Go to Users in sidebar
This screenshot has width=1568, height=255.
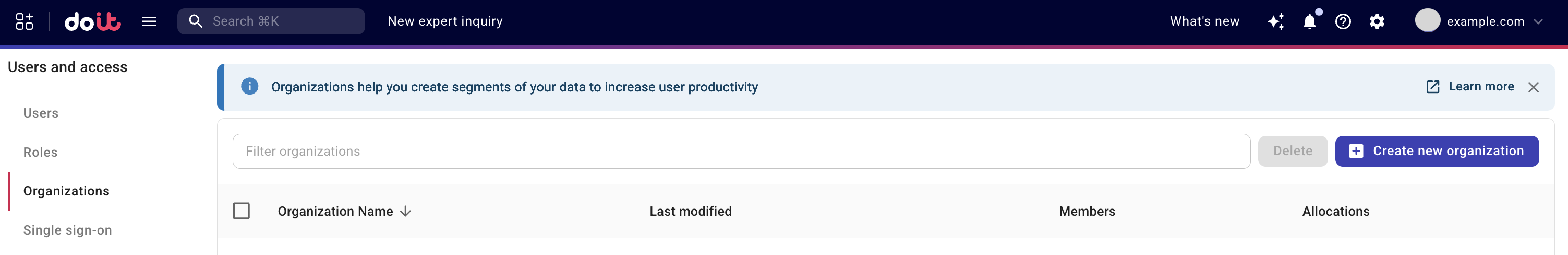[41, 113]
